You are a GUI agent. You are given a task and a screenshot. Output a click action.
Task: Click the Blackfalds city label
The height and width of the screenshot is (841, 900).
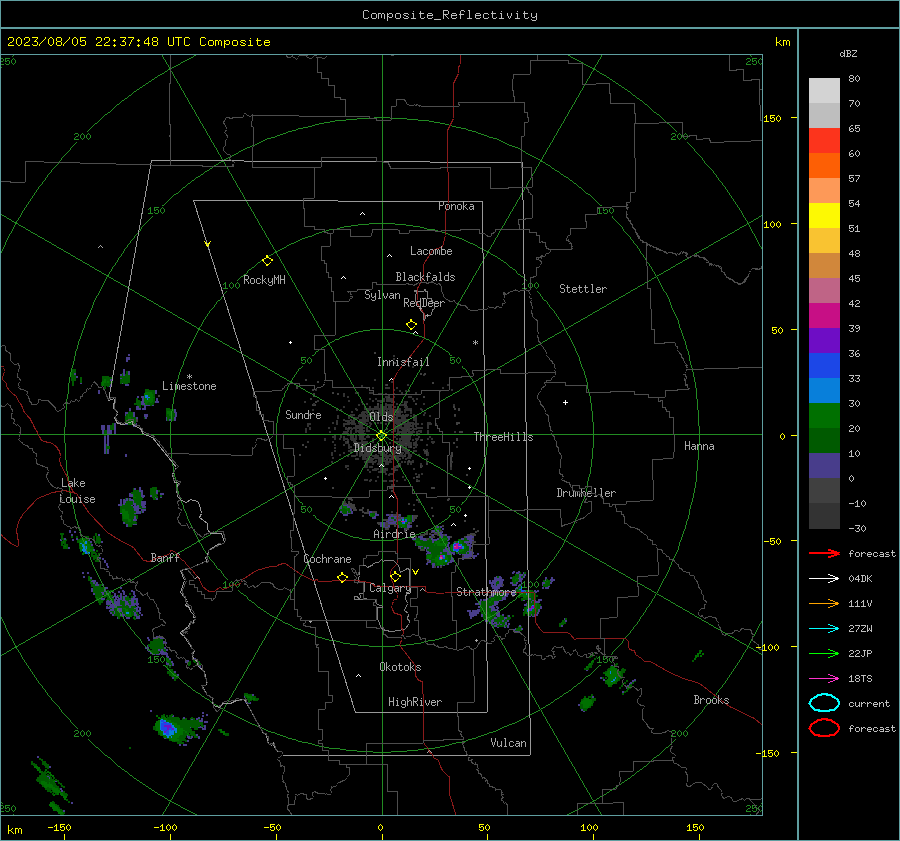pyautogui.click(x=425, y=277)
